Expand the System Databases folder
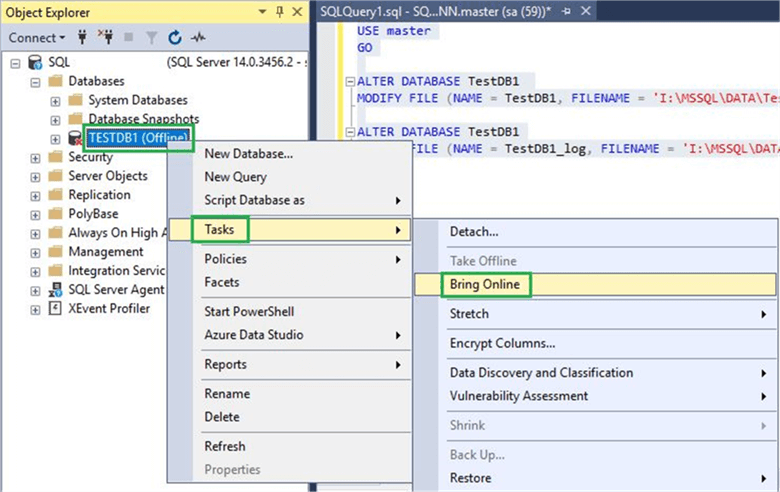This screenshot has height=492, width=780. pyautogui.click(x=55, y=100)
